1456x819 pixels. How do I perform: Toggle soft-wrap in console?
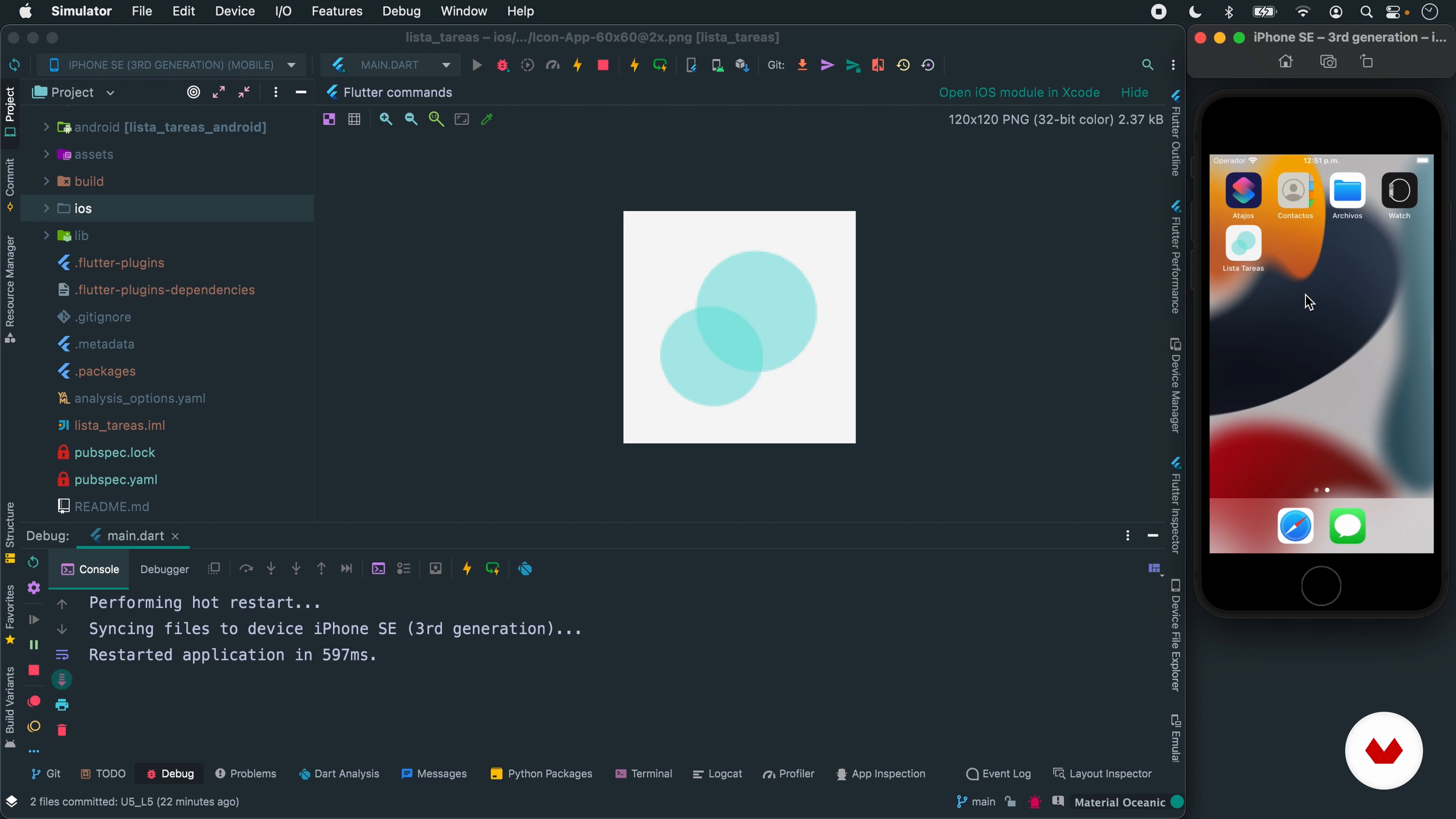[x=62, y=654]
